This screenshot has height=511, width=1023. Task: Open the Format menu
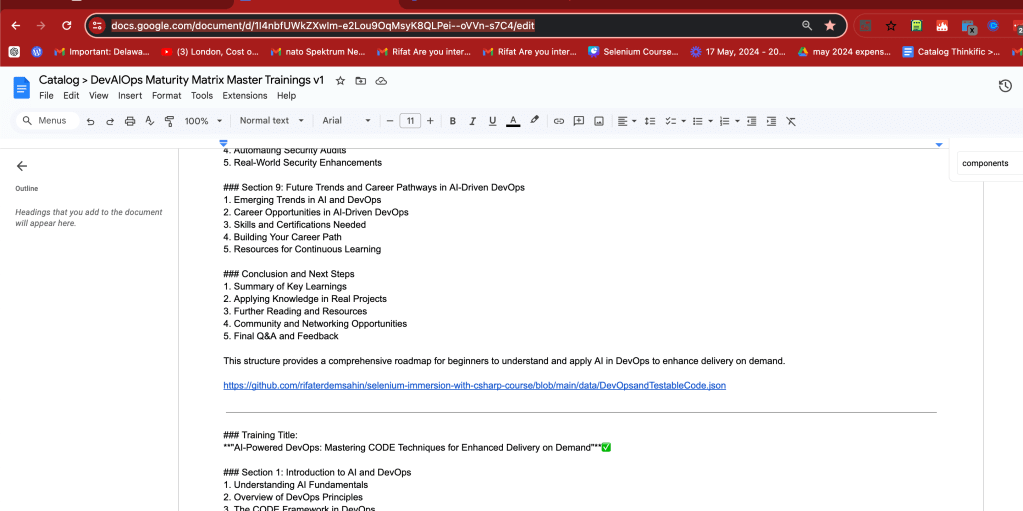click(166, 95)
